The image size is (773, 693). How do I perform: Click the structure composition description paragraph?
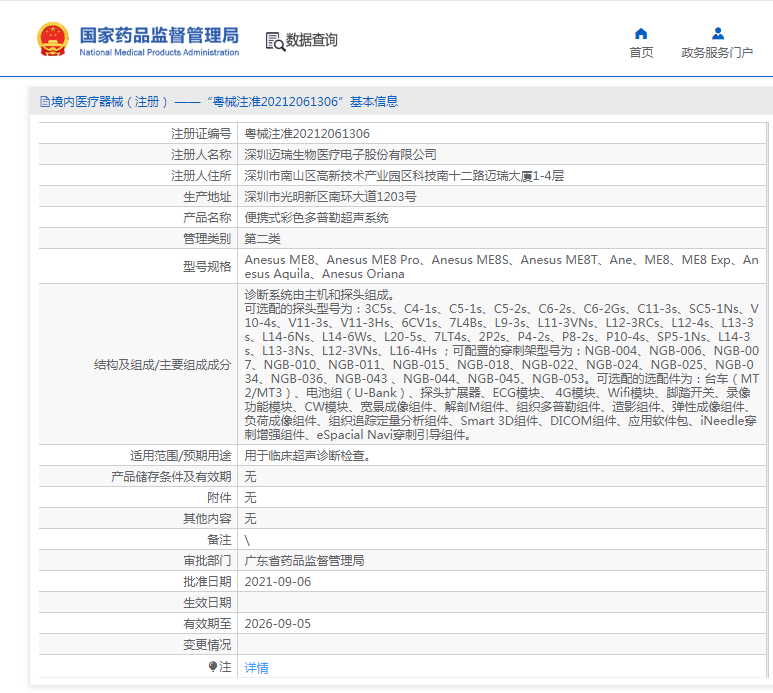coord(501,365)
